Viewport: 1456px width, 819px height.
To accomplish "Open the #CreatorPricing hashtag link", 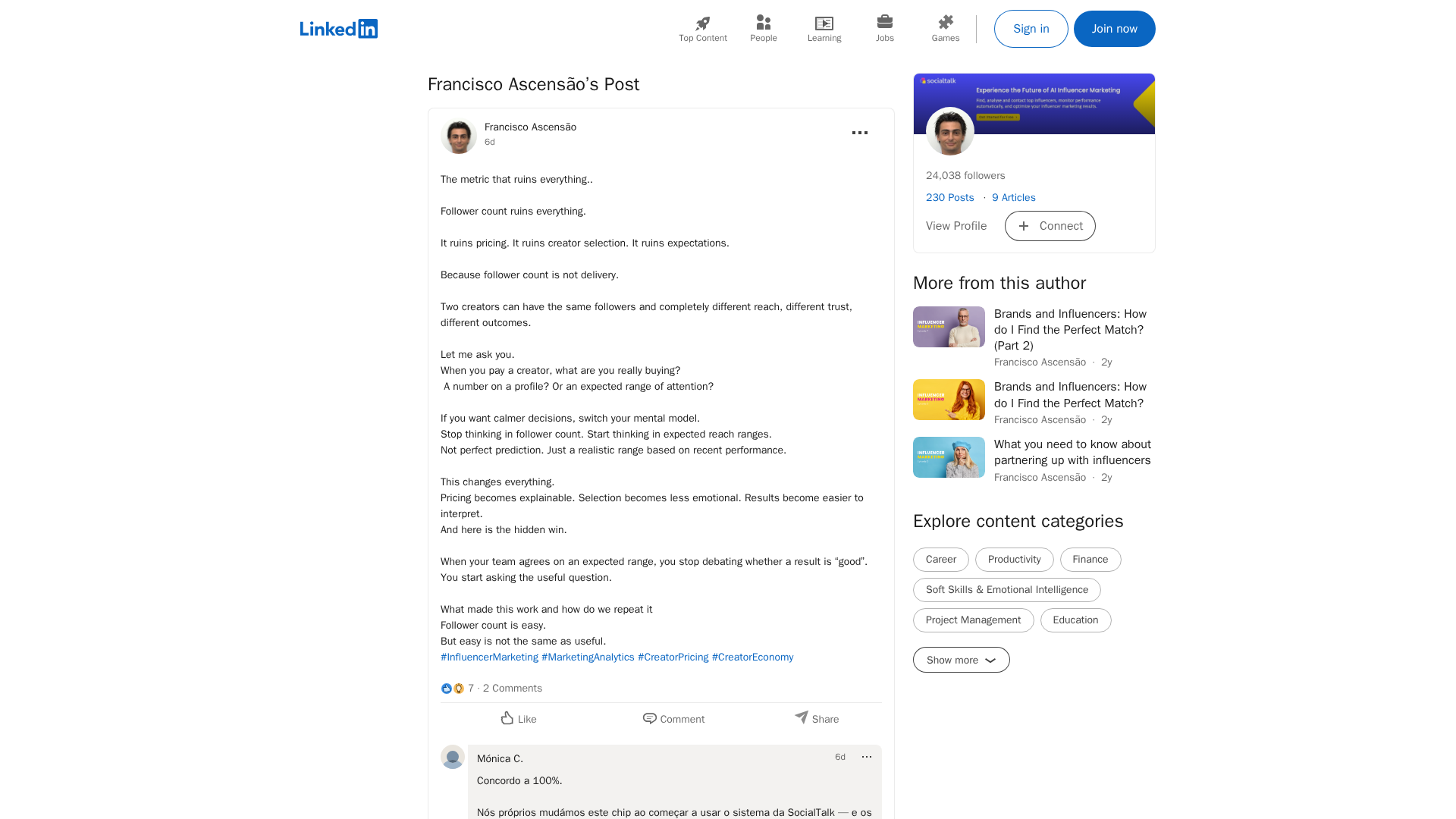I will 673,657.
